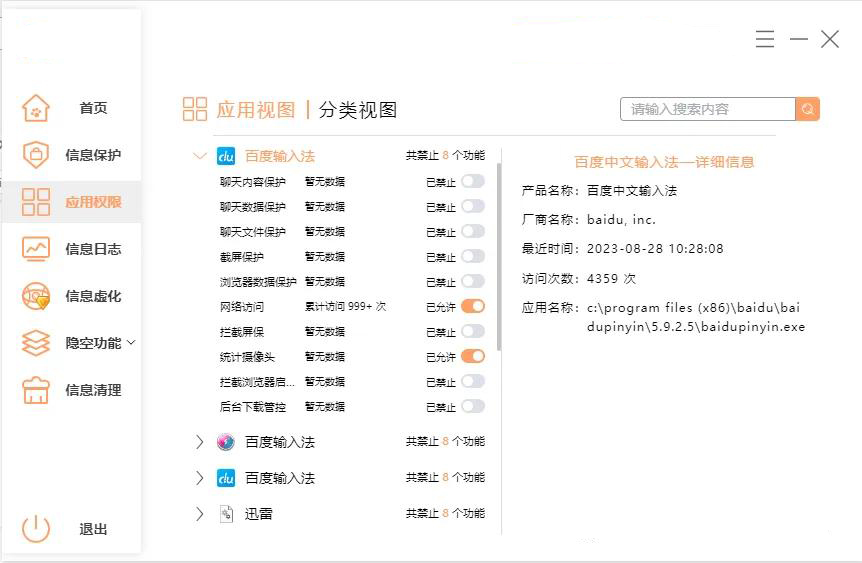
Task: Click the 信息日志 chart icon
Action: tap(36, 249)
